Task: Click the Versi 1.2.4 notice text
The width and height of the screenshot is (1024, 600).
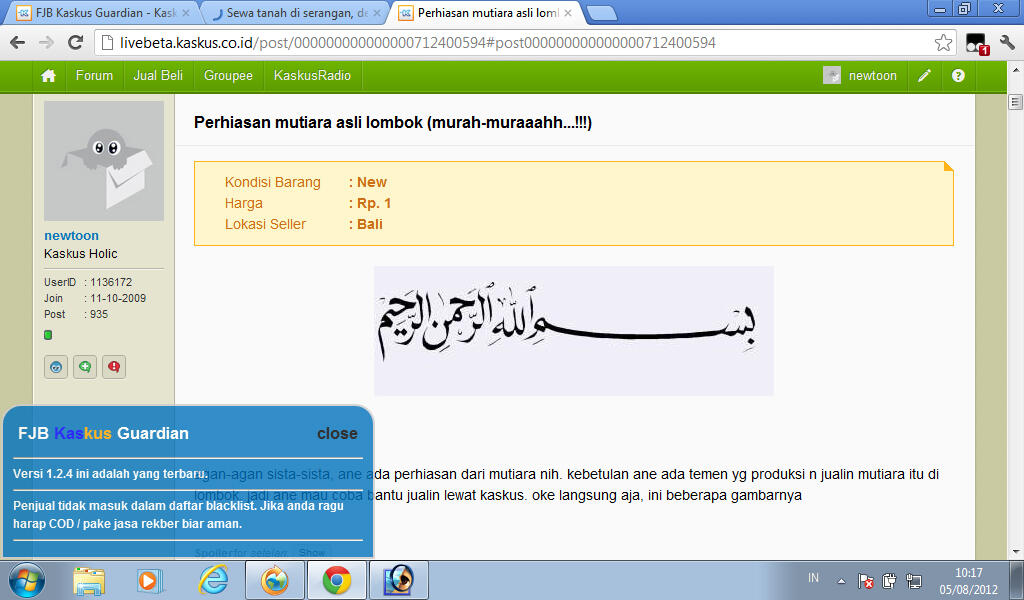Action: tap(110, 474)
